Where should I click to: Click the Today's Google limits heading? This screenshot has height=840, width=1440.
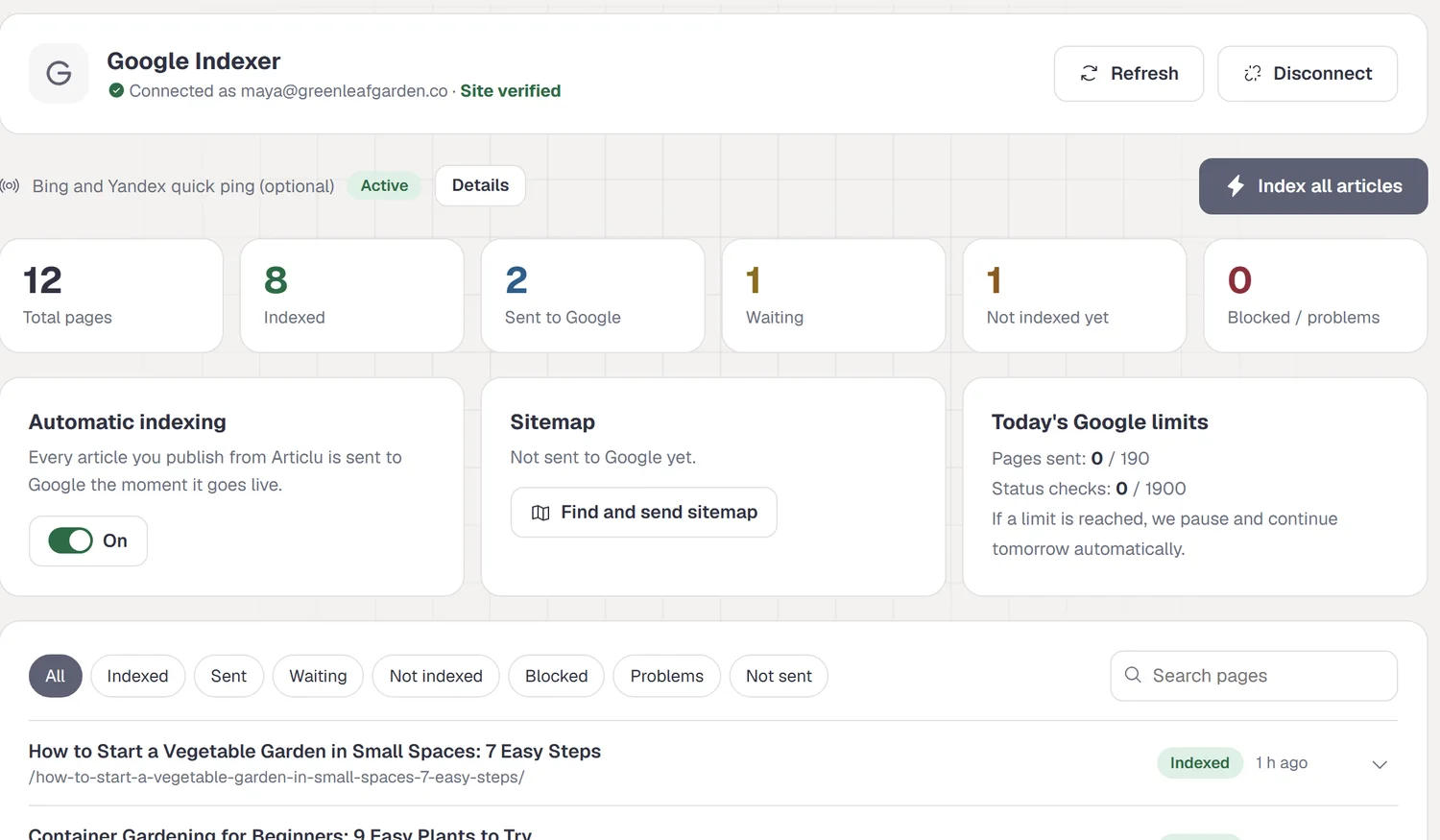1100,421
